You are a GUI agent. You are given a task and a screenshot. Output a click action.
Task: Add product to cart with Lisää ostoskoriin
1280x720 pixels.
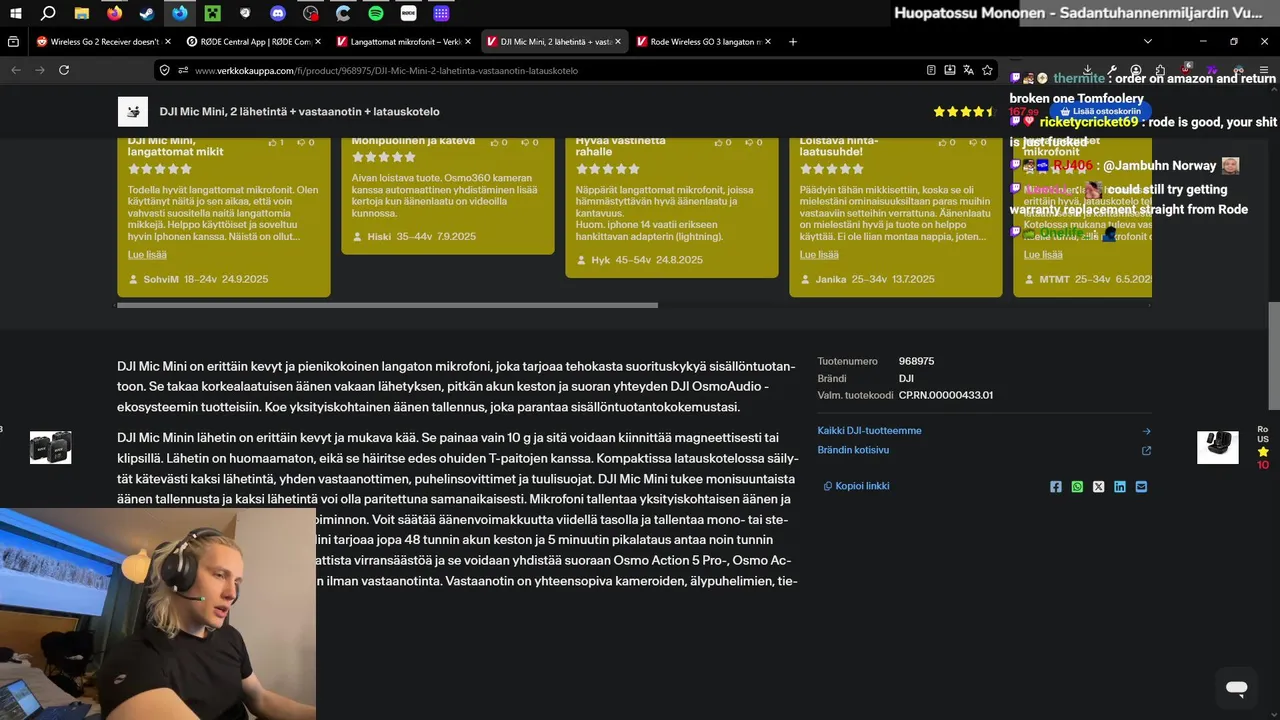(1099, 111)
